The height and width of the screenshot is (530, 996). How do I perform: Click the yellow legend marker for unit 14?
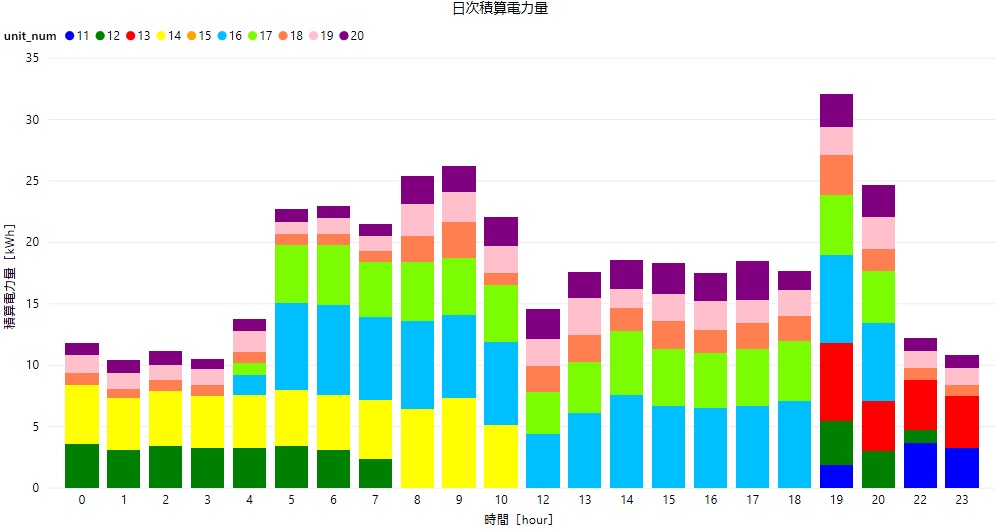(x=161, y=36)
